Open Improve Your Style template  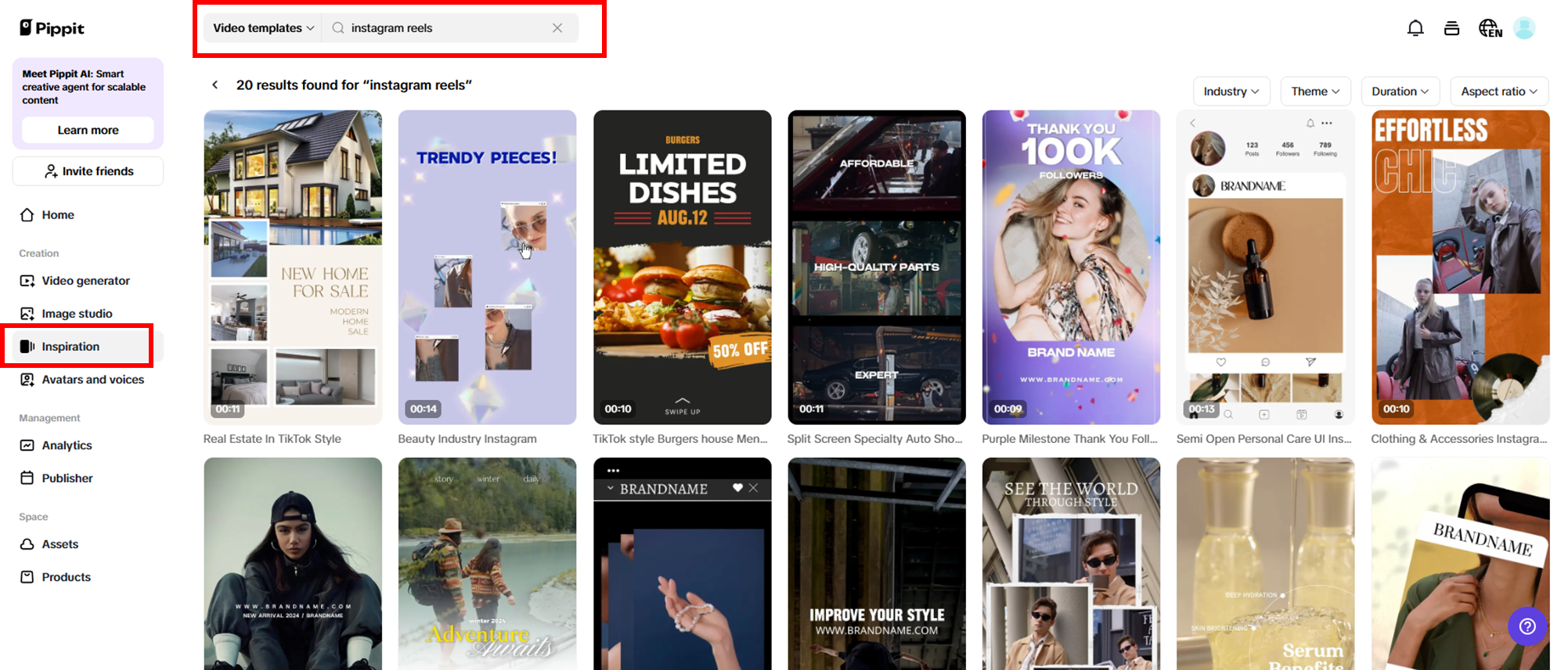coord(877,564)
